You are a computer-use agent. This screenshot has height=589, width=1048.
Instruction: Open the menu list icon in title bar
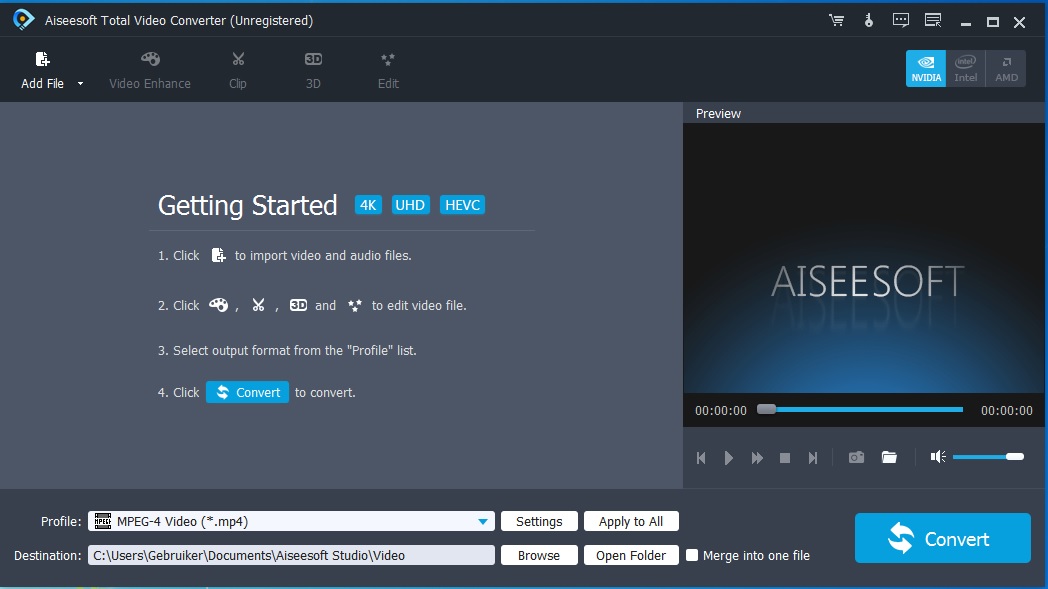(x=932, y=20)
